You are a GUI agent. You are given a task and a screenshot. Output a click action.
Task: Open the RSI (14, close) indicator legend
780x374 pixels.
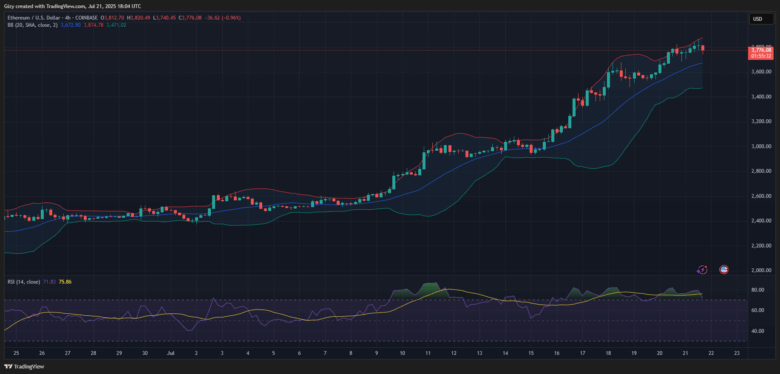[23, 281]
